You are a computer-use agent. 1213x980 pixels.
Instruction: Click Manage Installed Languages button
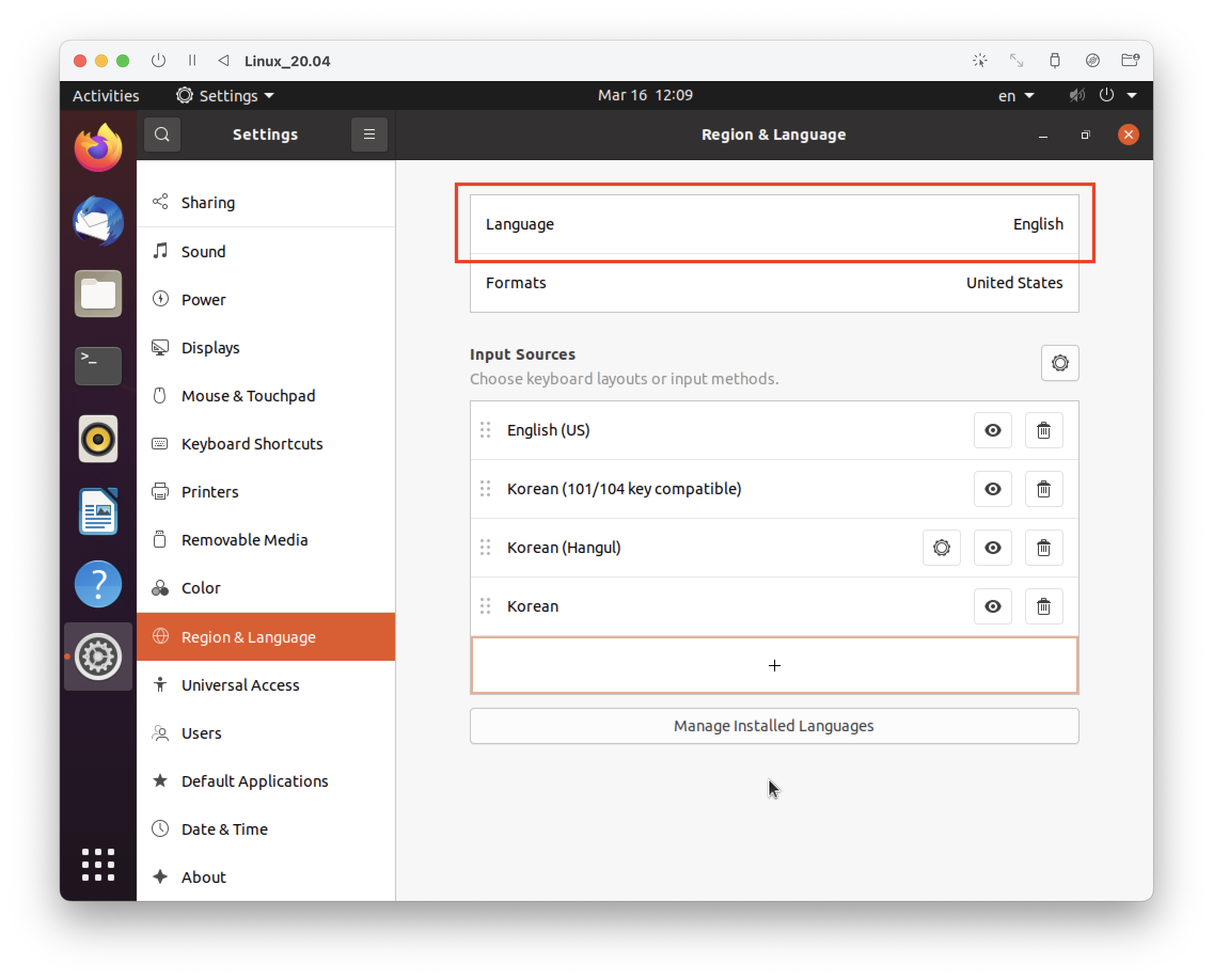point(774,725)
